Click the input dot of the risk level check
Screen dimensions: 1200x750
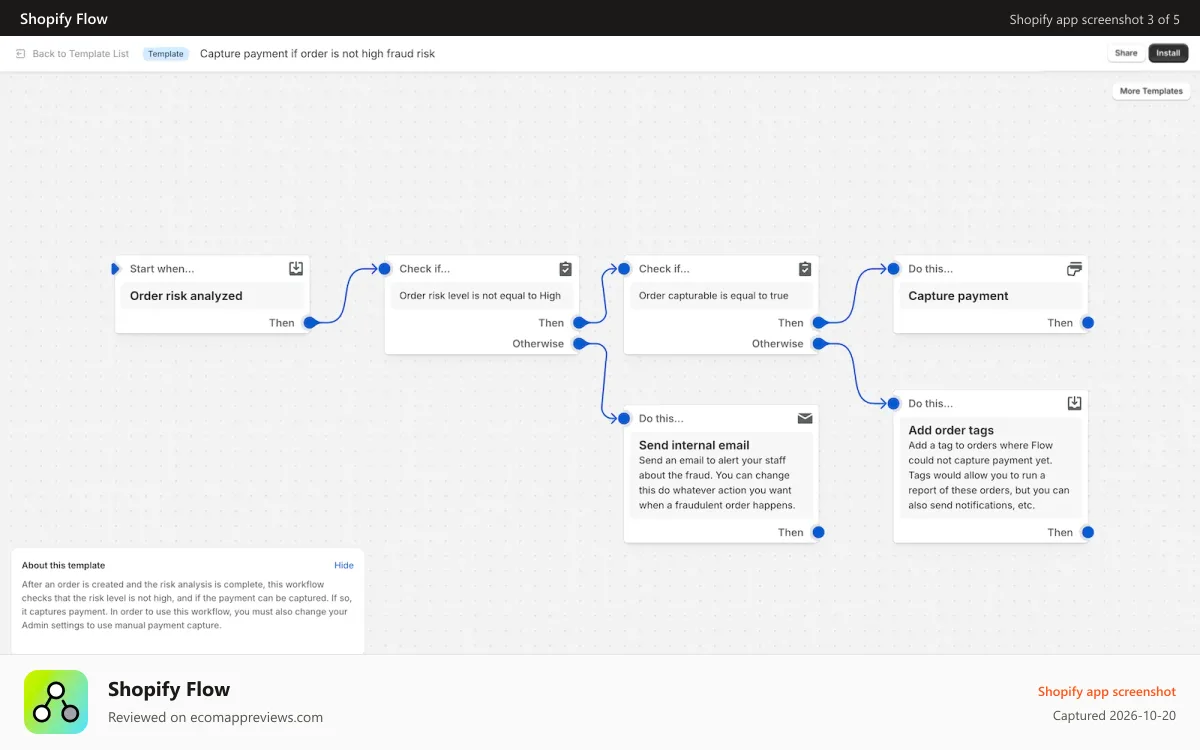click(384, 269)
